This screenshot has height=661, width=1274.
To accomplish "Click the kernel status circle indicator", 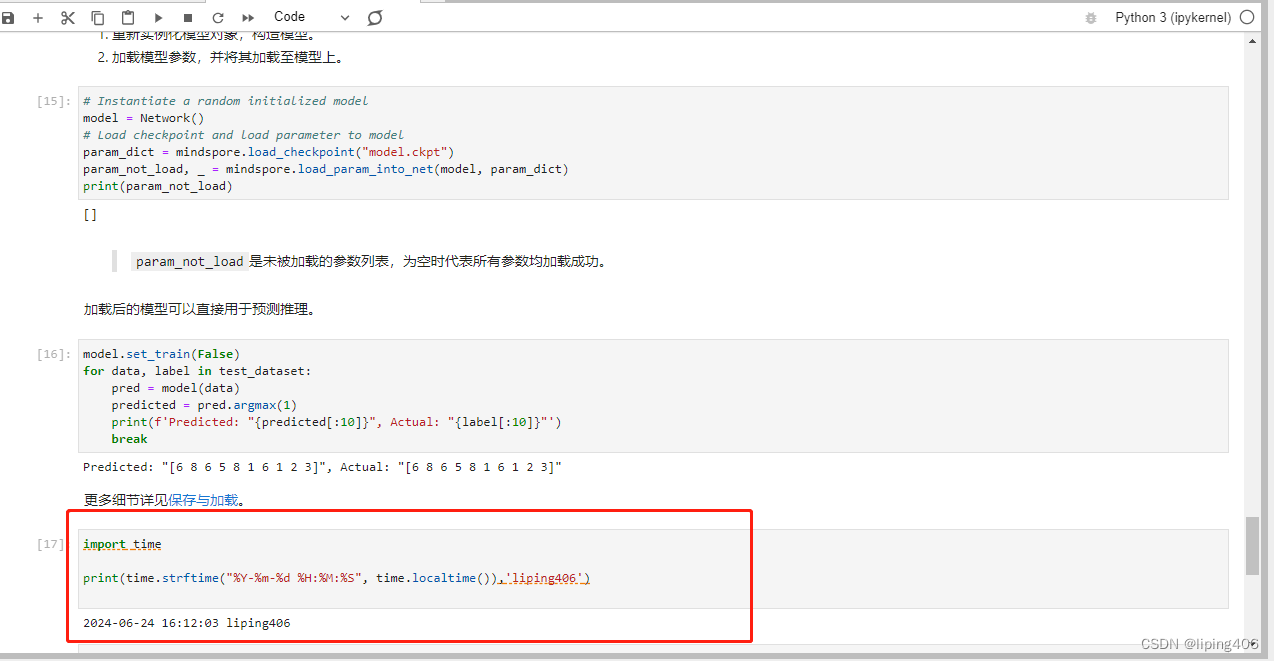I will 1247,17.
